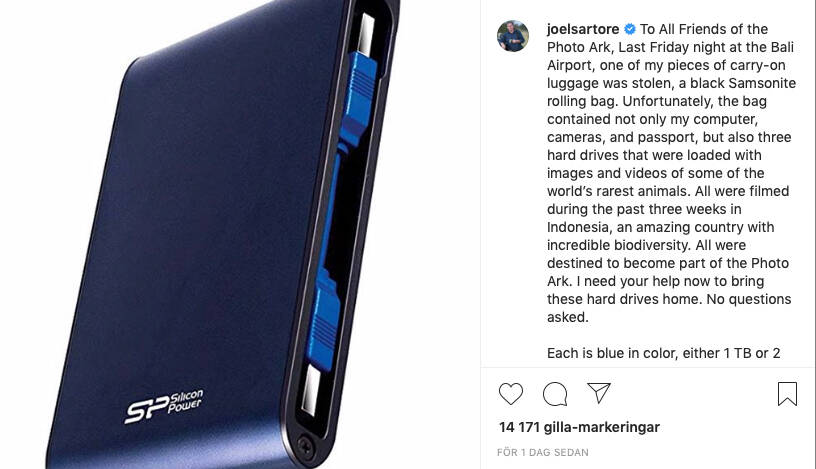Open the joelsartore username link
Image resolution: width=816 pixels, height=469 pixels.
tap(583, 29)
